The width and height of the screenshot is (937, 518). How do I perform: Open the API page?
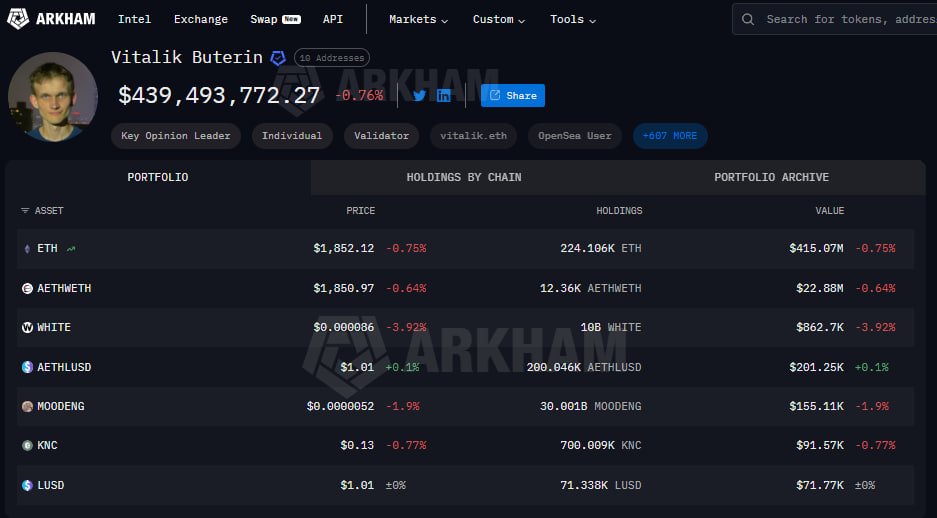pos(333,19)
